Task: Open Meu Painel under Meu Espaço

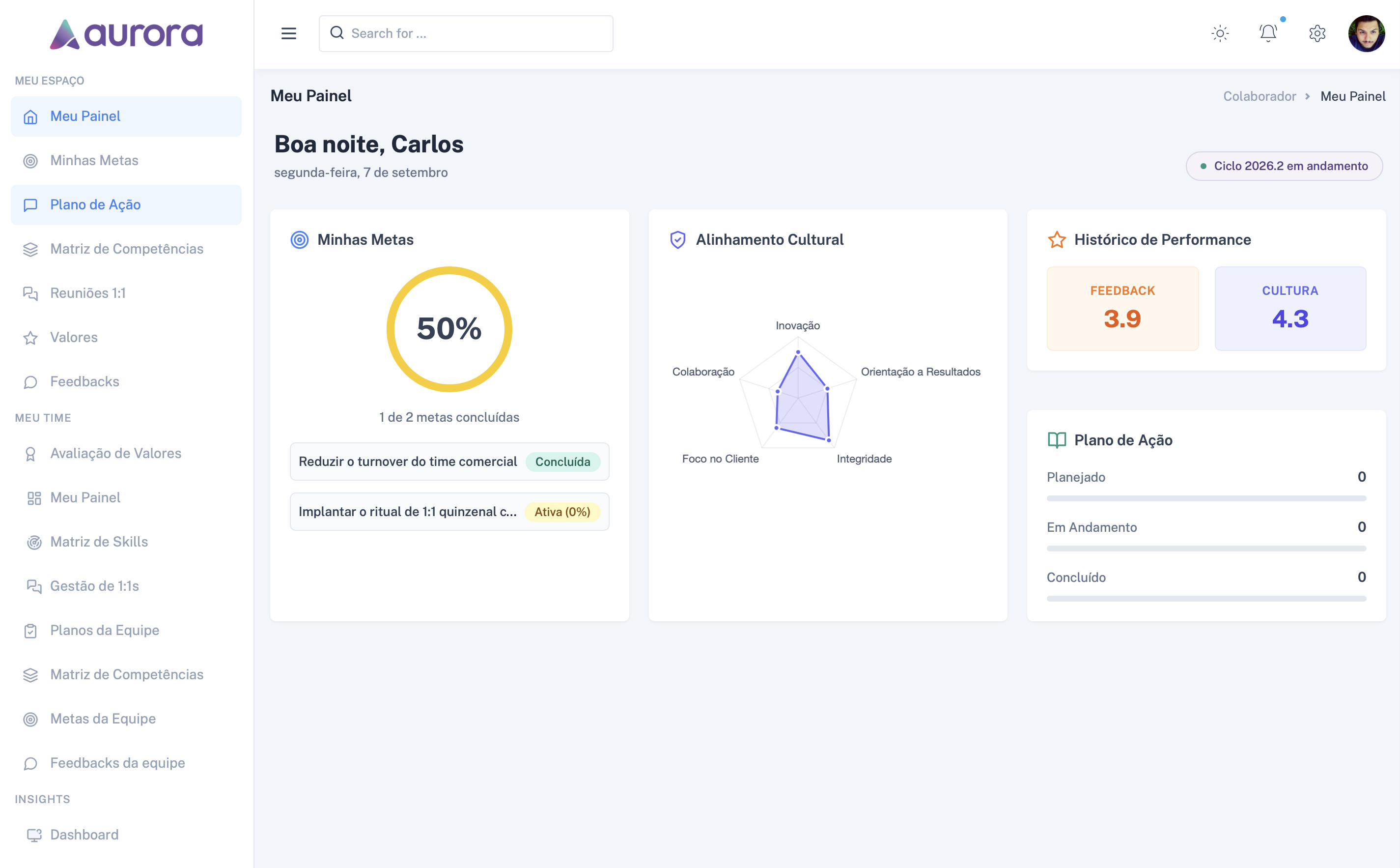Action: pos(126,116)
